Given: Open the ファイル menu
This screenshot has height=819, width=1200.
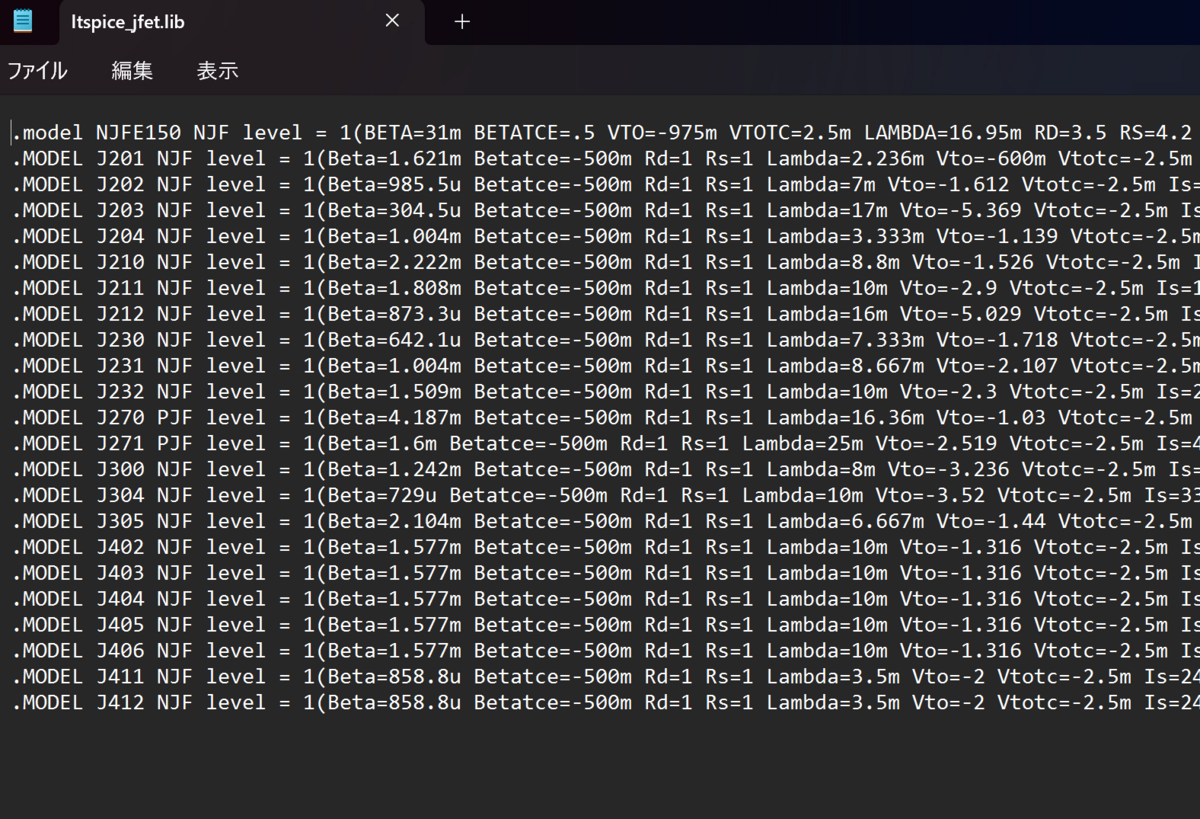Looking at the screenshot, I should click(37, 71).
